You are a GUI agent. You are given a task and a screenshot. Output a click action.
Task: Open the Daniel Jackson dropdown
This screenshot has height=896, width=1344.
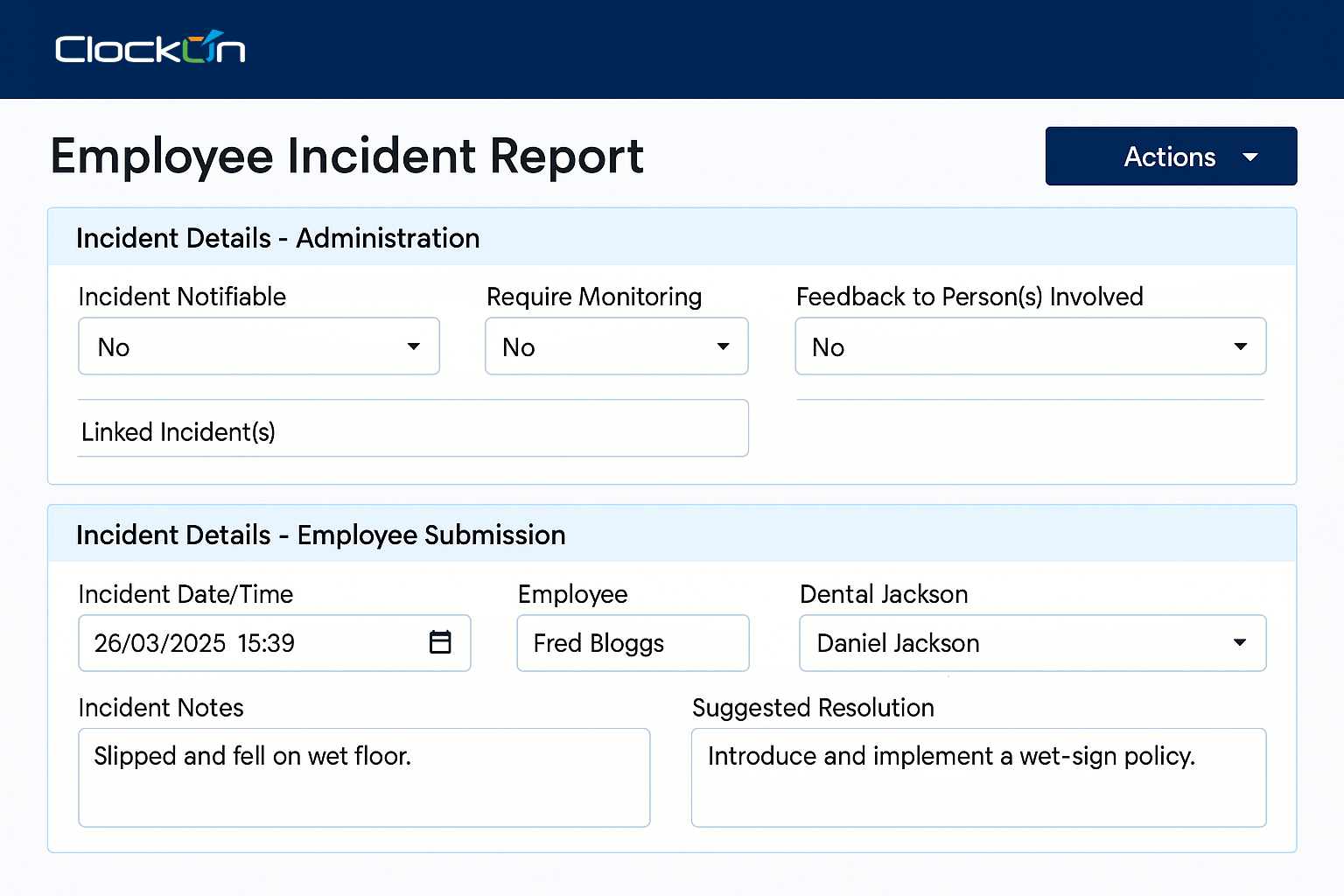[1032, 643]
